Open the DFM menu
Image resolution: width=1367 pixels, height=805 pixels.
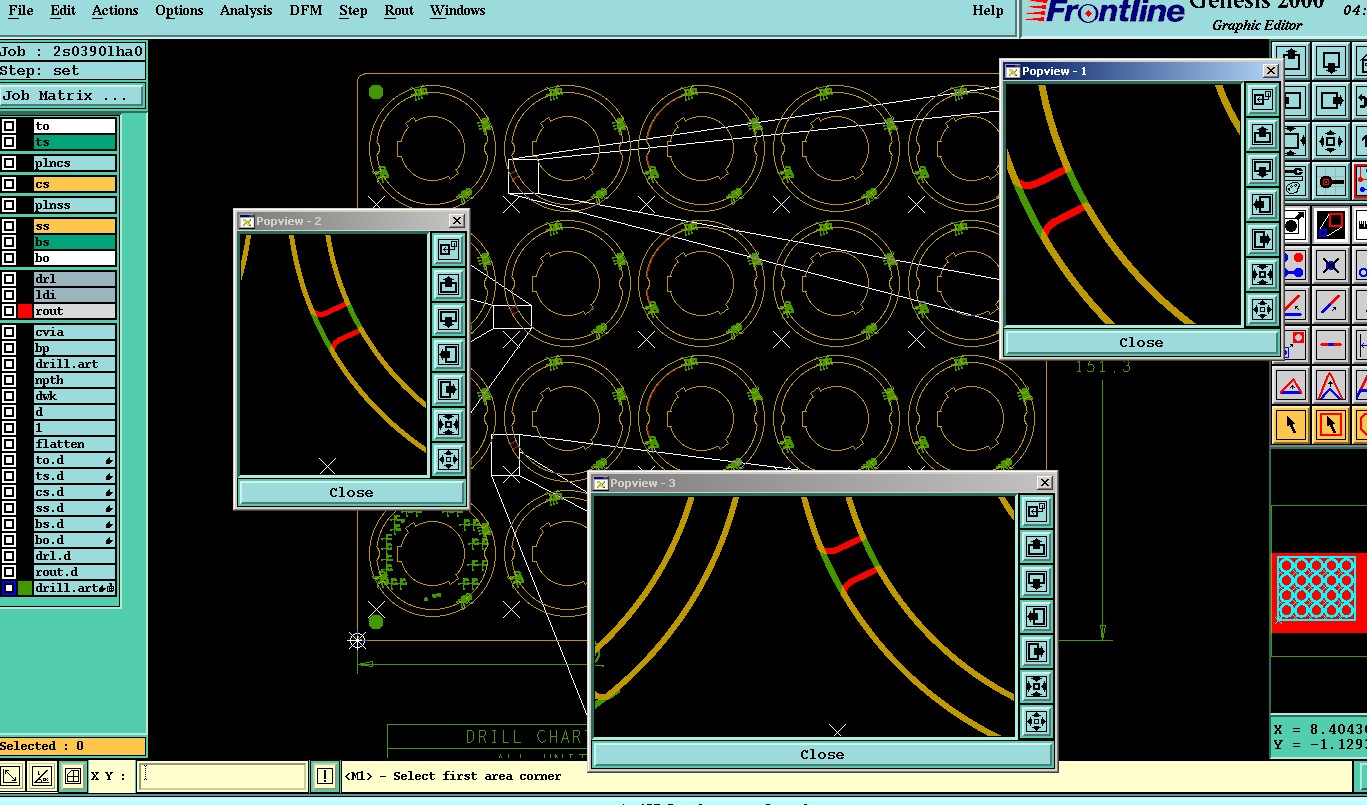(x=305, y=11)
